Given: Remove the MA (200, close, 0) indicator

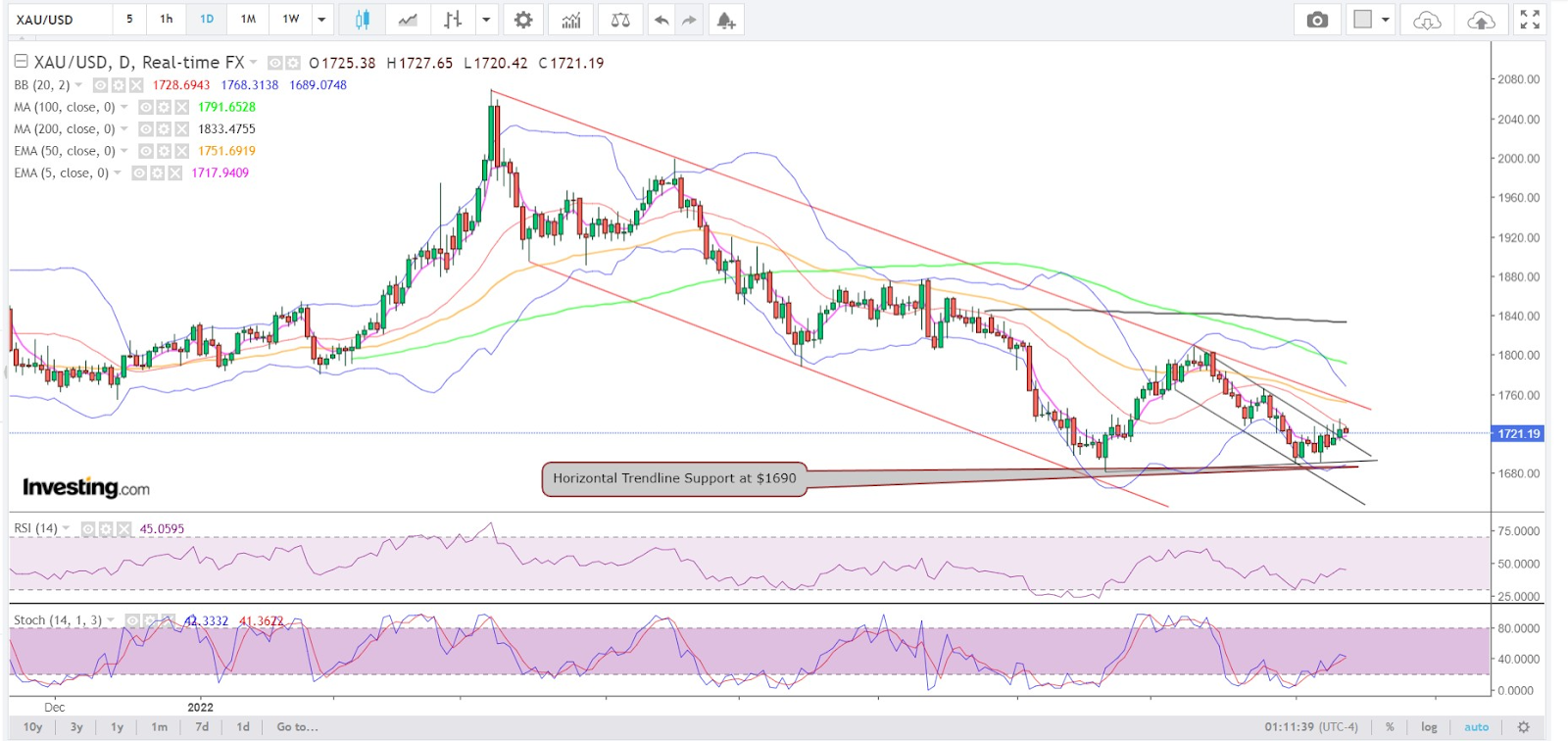Looking at the screenshot, I should tap(181, 128).
